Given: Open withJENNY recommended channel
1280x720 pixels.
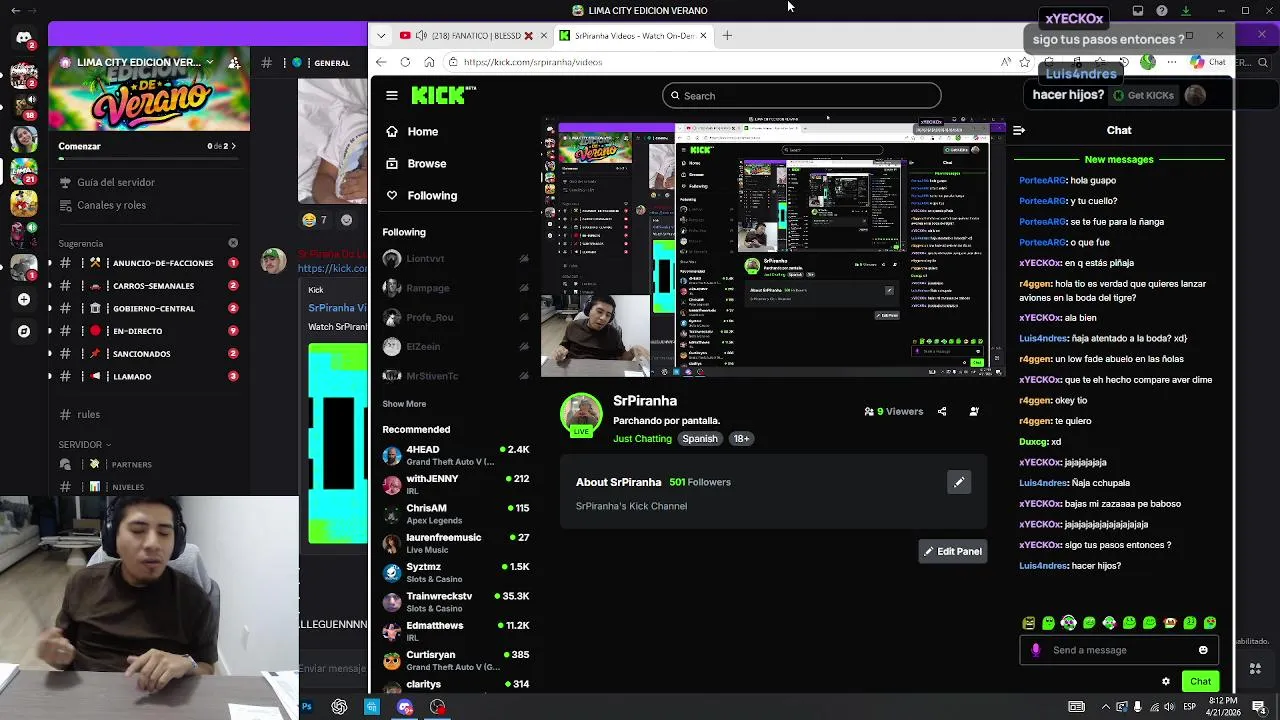Looking at the screenshot, I should coord(456,485).
